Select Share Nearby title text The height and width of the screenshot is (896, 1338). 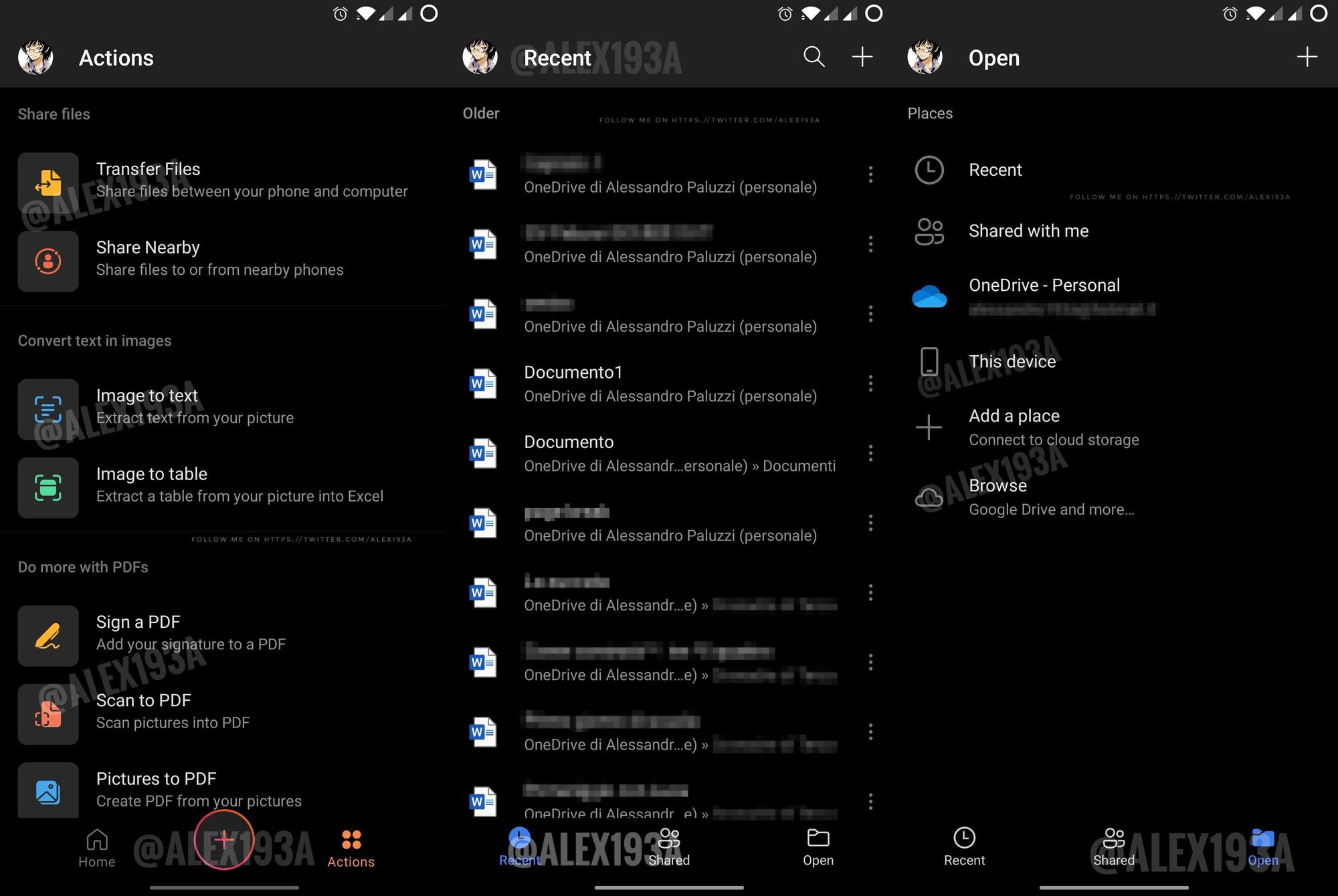(x=148, y=247)
